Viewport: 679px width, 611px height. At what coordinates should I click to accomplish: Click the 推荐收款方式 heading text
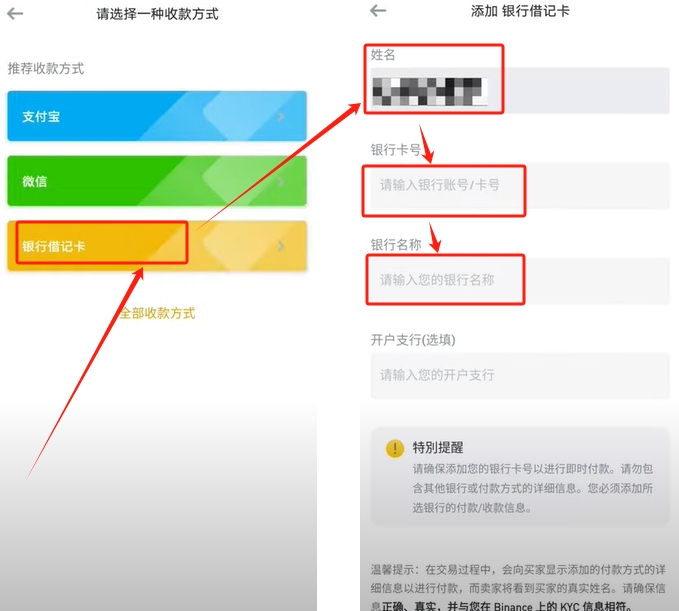(45, 68)
